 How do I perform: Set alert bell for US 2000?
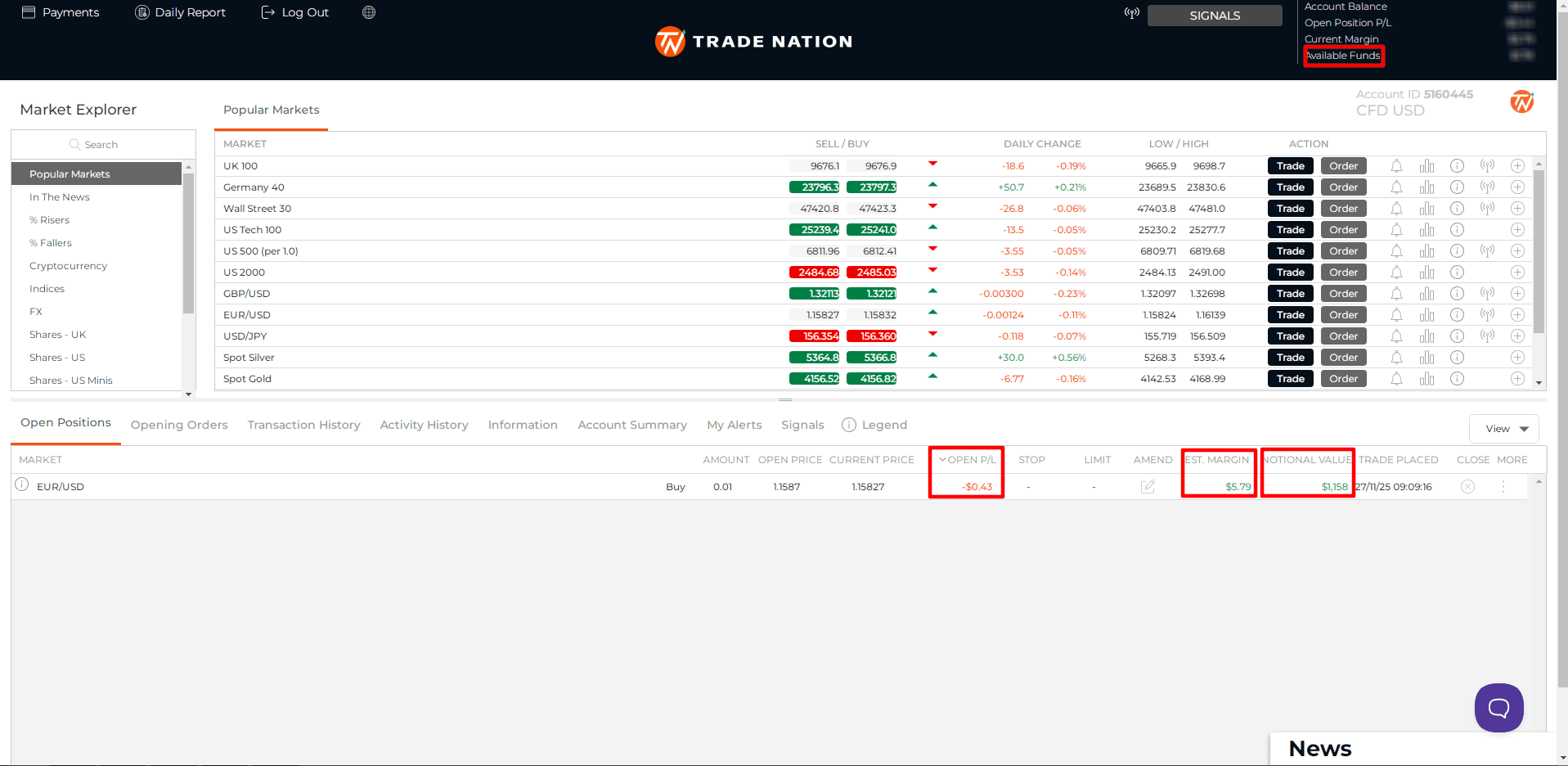[x=1397, y=273]
